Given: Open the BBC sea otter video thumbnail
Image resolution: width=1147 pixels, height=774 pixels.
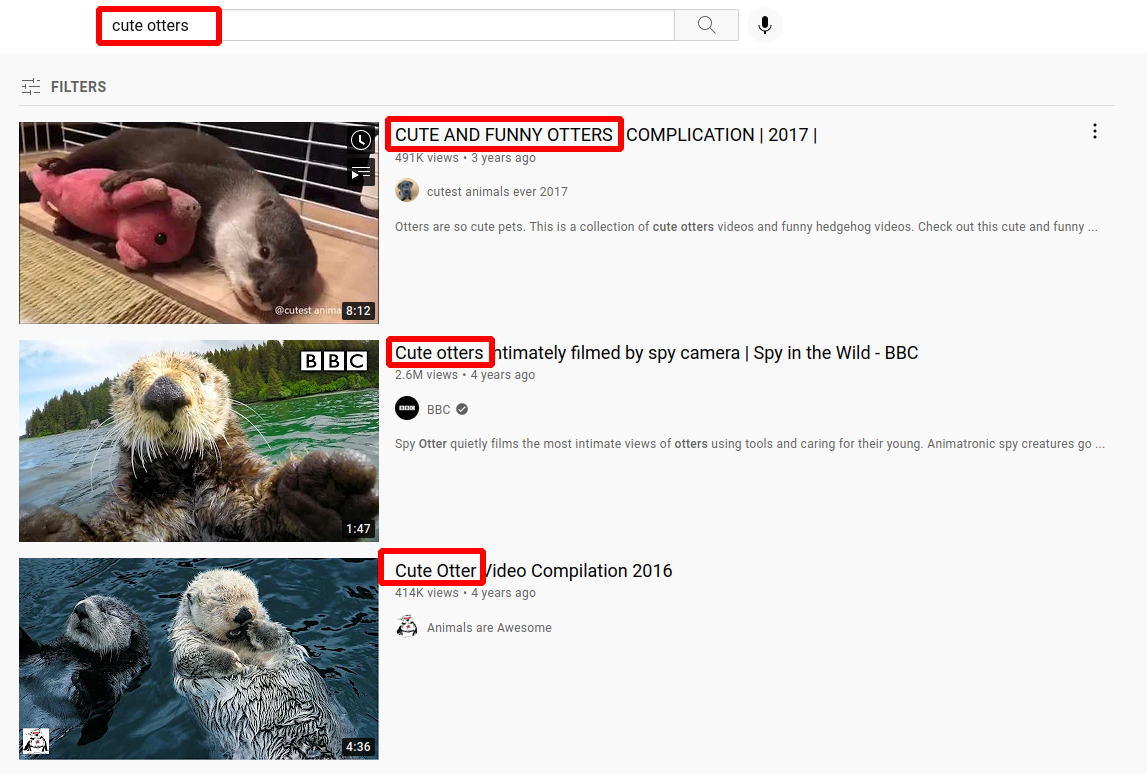Looking at the screenshot, I should click(x=199, y=440).
